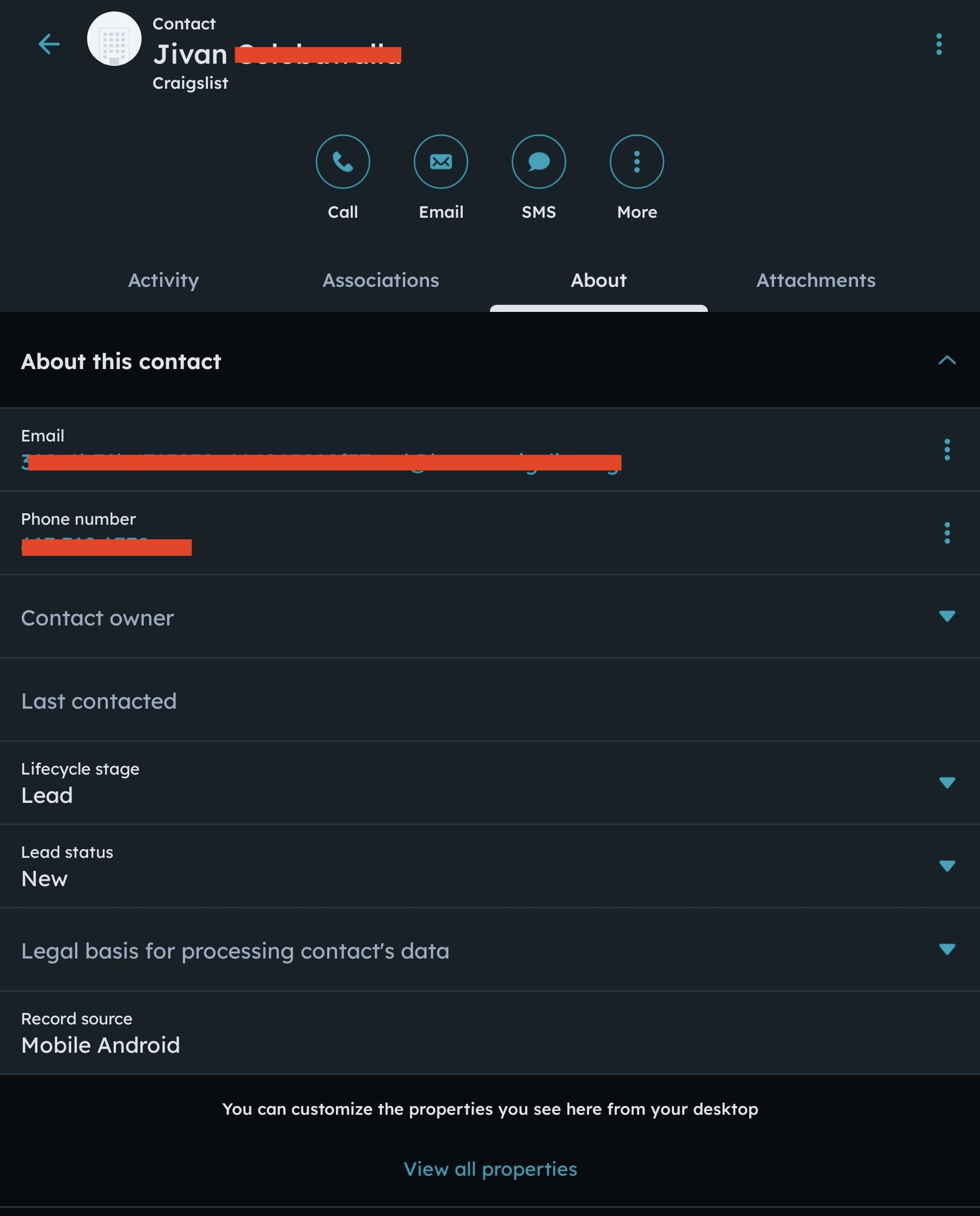Viewport: 980px width, 1216px height.
Task: Open options menu for Phone number field
Action: [x=947, y=533]
